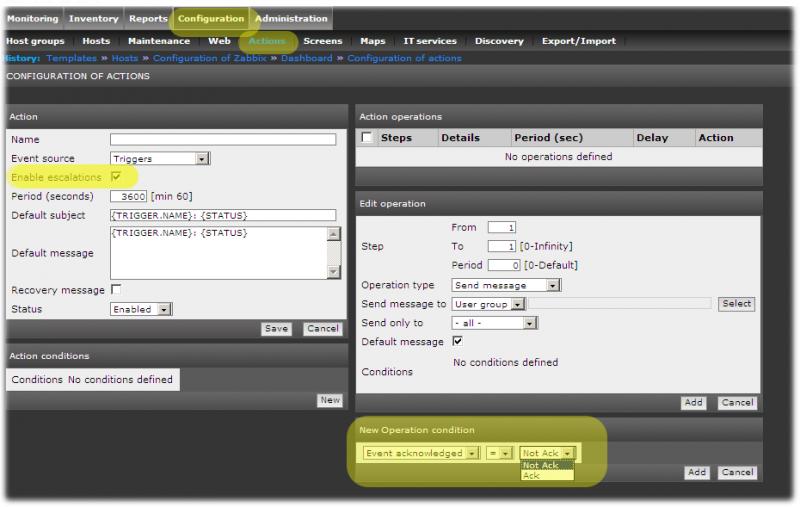Click the Select button for user group

[736, 303]
